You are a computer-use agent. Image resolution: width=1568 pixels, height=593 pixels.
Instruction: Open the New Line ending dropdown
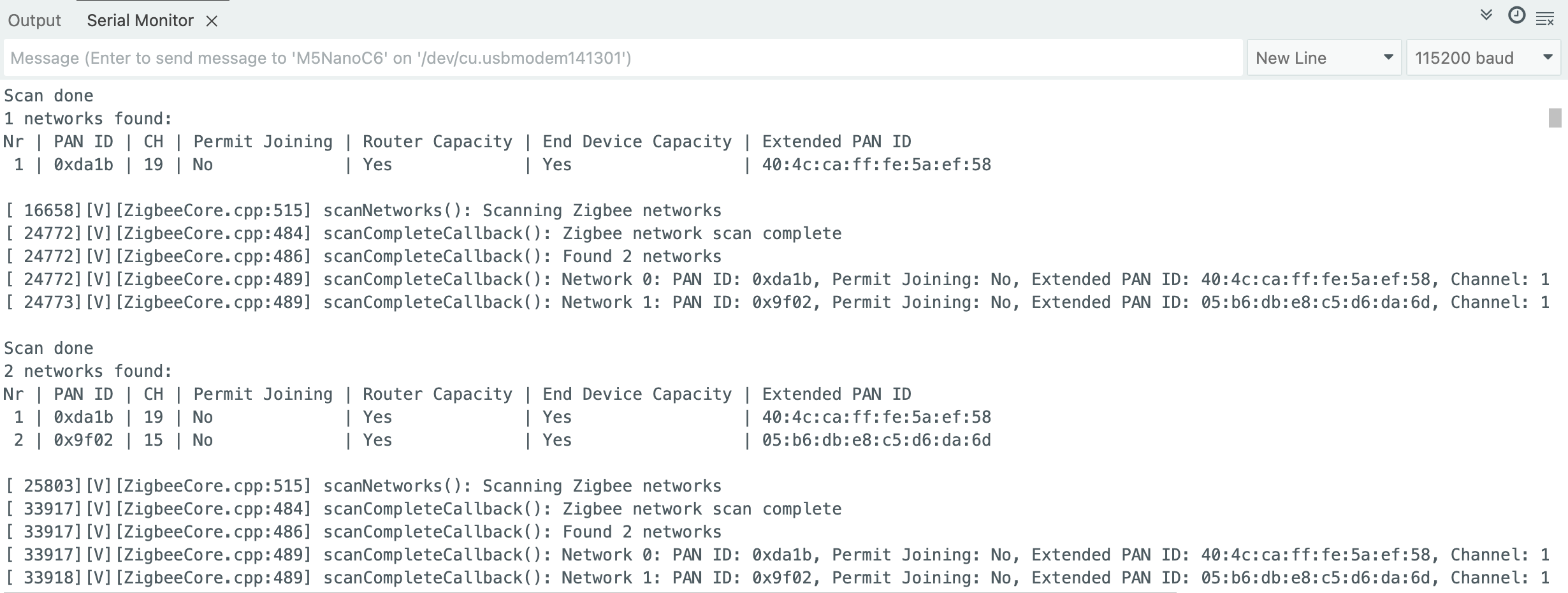[1323, 58]
